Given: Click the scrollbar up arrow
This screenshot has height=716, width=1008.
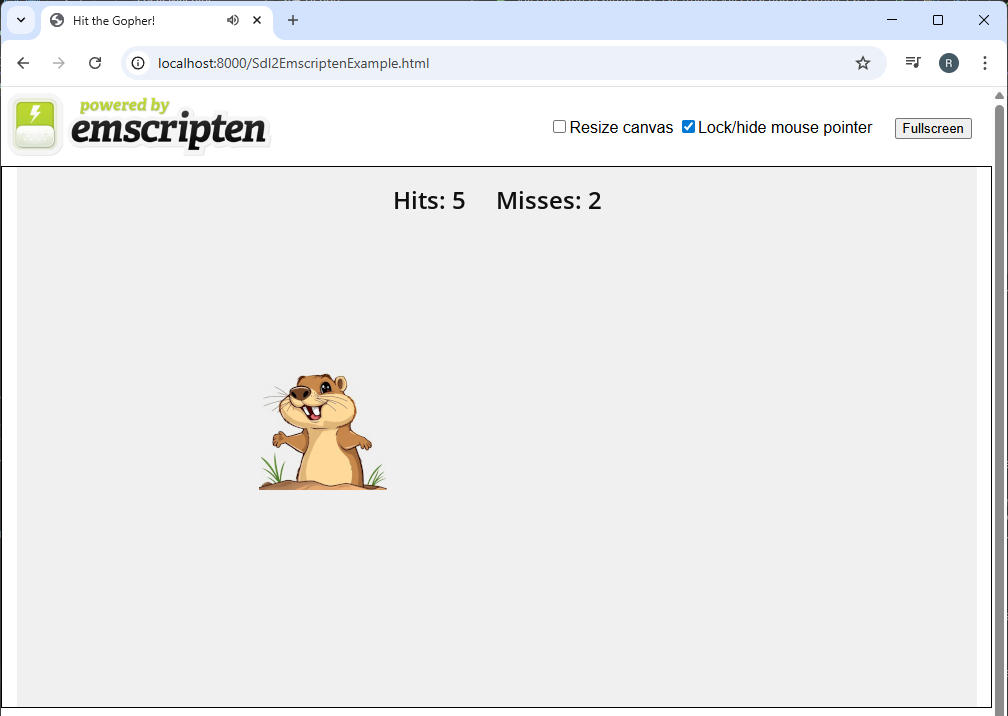Looking at the screenshot, I should pyautogui.click(x=999, y=95).
